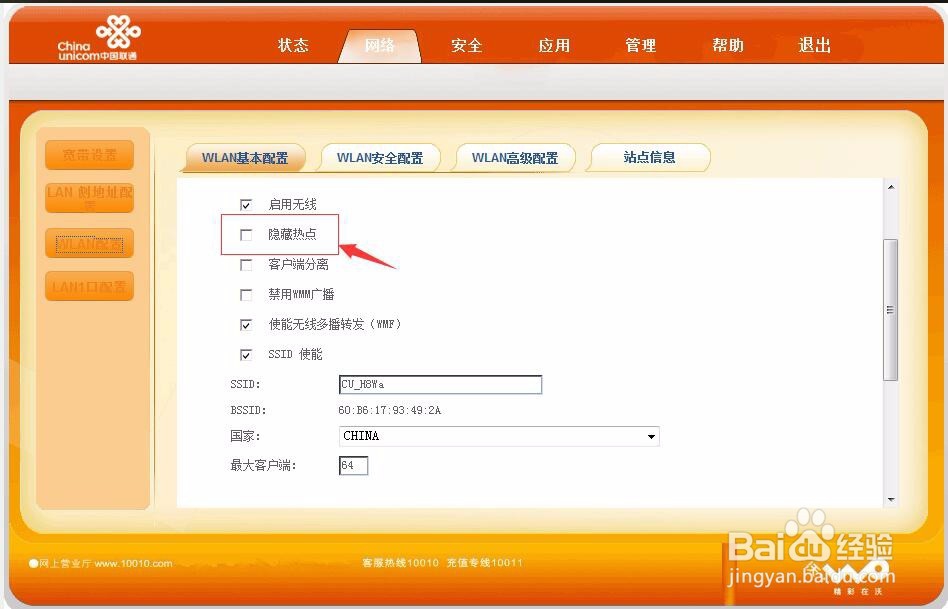948x609 pixels.
Task: Select the 安全 menu item
Action: point(466,45)
